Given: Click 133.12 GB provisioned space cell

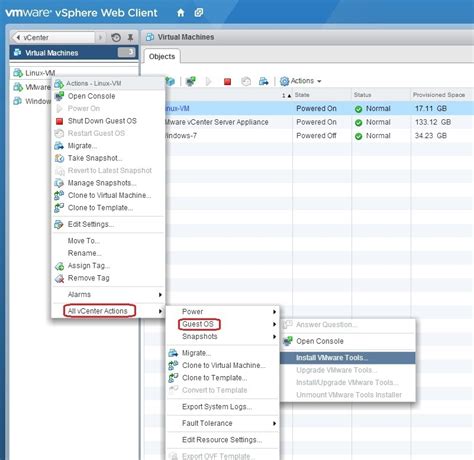Looking at the screenshot, I should (433, 122).
